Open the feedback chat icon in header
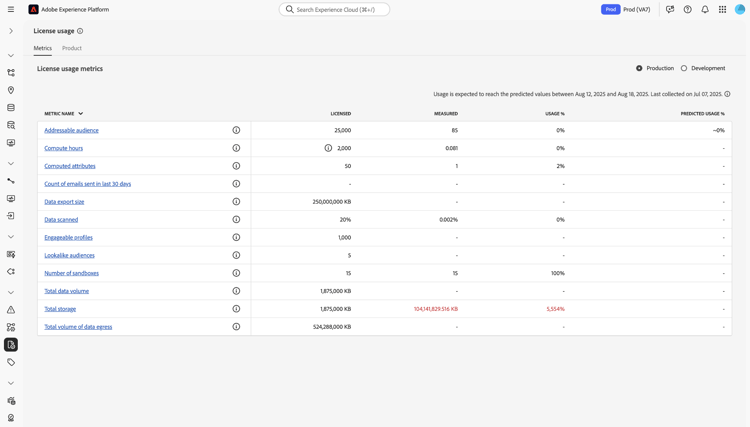The width and height of the screenshot is (750, 427). pos(670,10)
